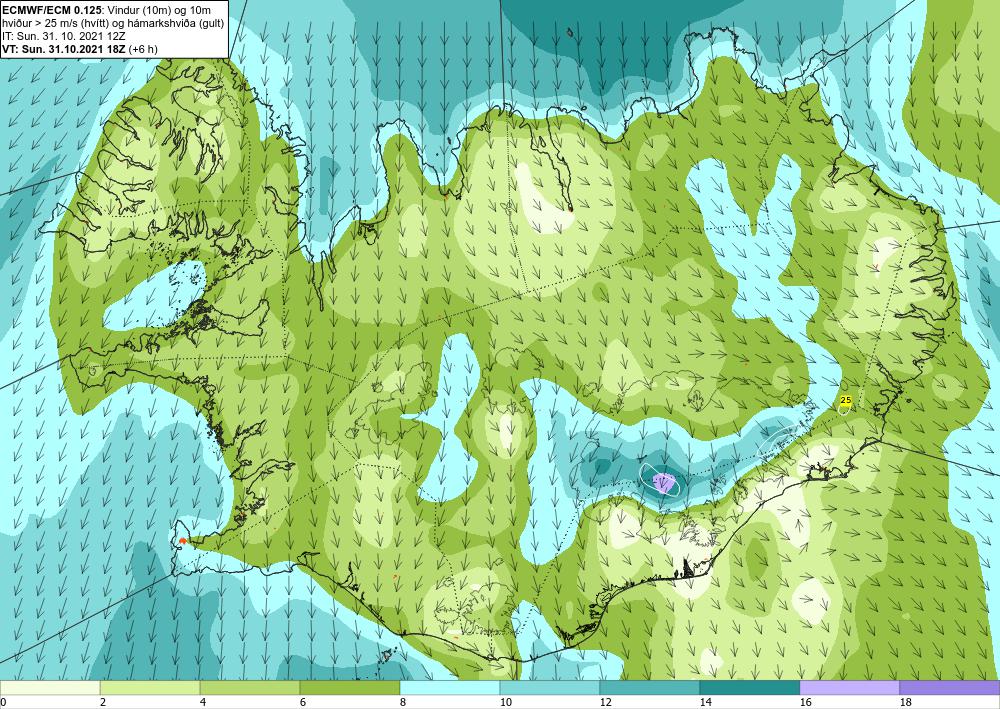The width and height of the screenshot is (1000, 709).
Task: Click the legend scale value '4'
Action: [x=201, y=703]
